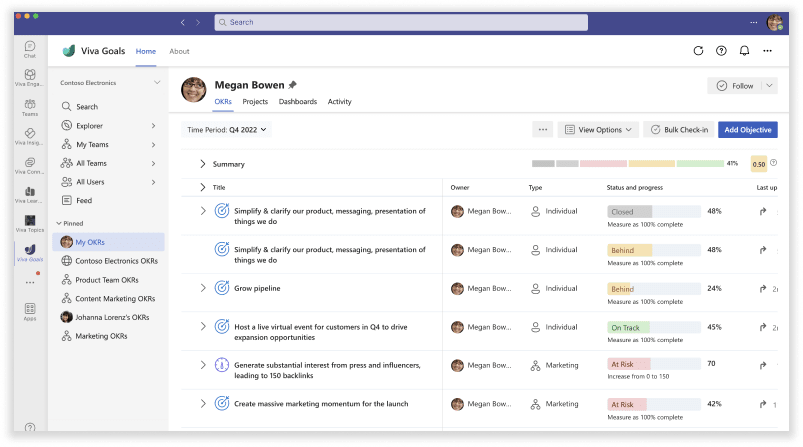
Task: Expand the Summary row
Action: point(203,164)
